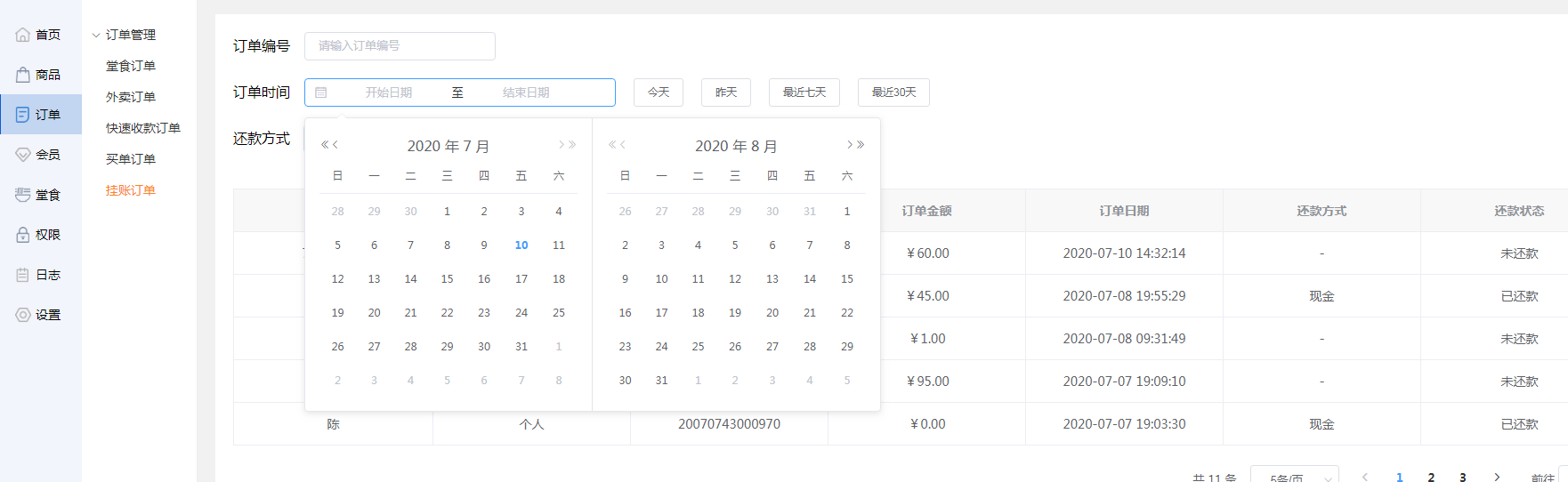Go to next month in August calendar
Image resolution: width=1568 pixels, height=482 pixels.
pos(850,145)
